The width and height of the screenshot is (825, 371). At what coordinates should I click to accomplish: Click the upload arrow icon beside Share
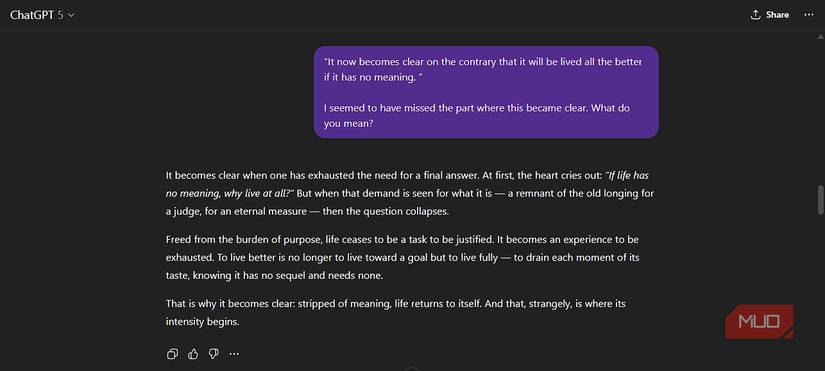(x=756, y=15)
